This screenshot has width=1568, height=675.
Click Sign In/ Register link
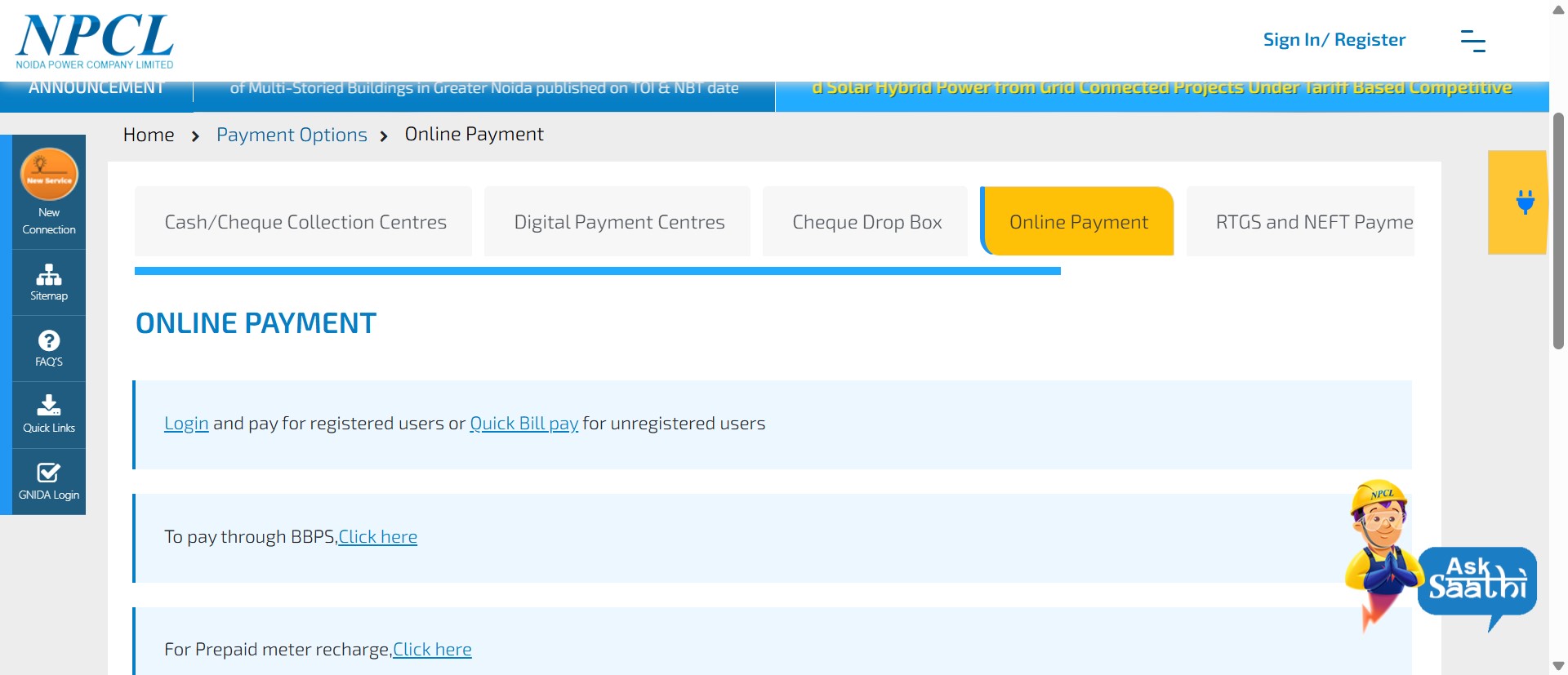coord(1334,40)
